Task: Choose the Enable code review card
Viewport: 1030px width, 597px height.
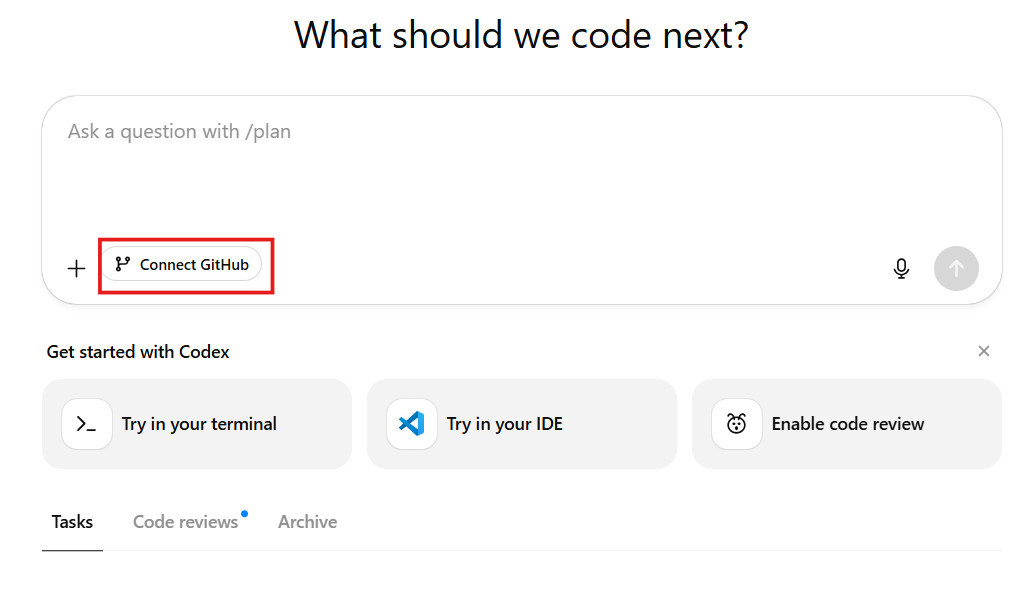Action: (x=847, y=424)
